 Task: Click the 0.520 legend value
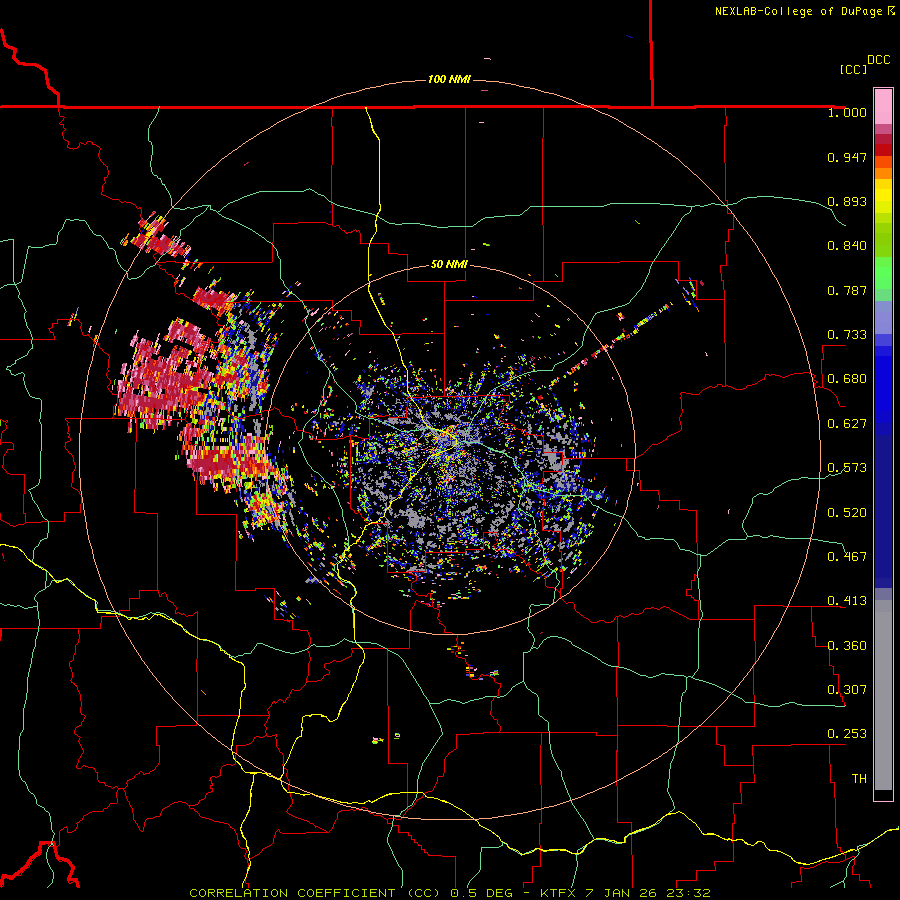click(x=847, y=513)
